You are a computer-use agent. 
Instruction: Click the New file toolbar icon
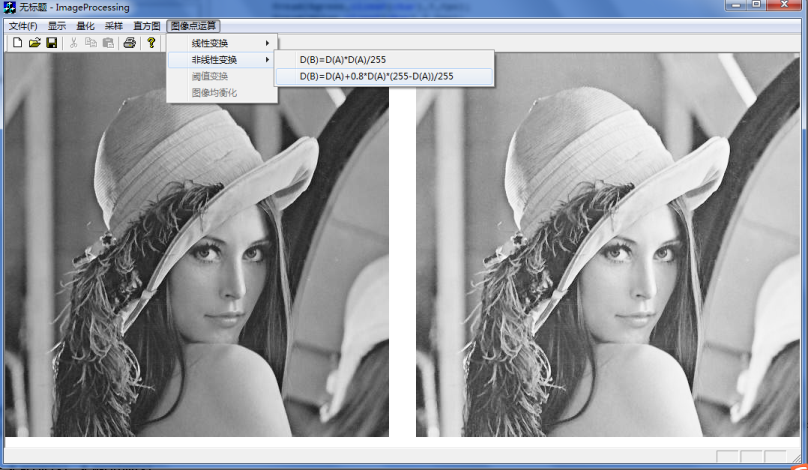pos(17,43)
